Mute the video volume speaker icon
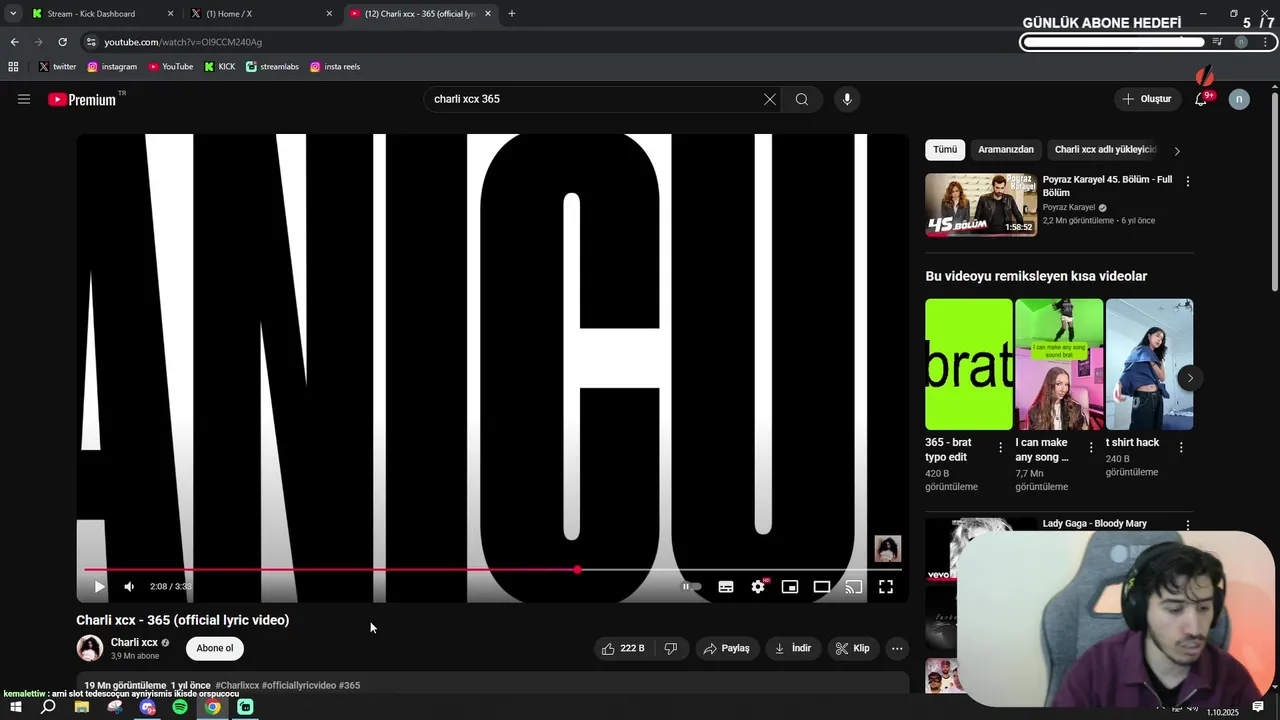This screenshot has width=1280, height=720. 129,587
